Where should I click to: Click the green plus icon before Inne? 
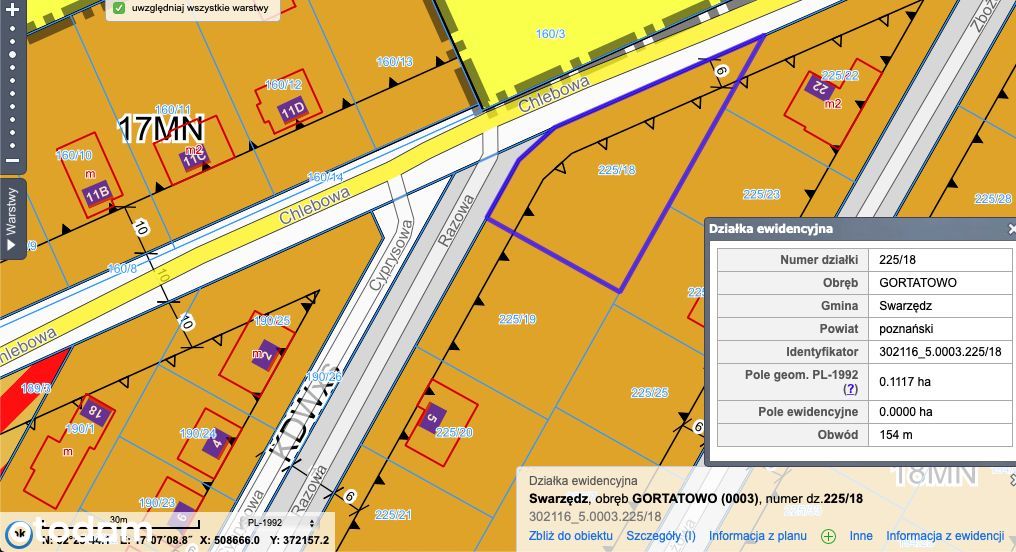click(828, 536)
